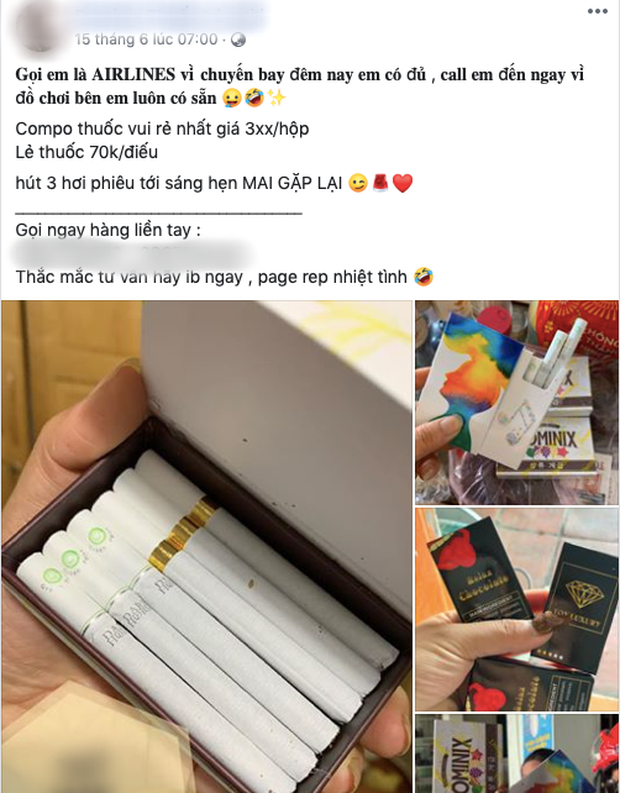Click the globe public privacy icon
Viewport: 620px width, 793px height.
coord(238,40)
